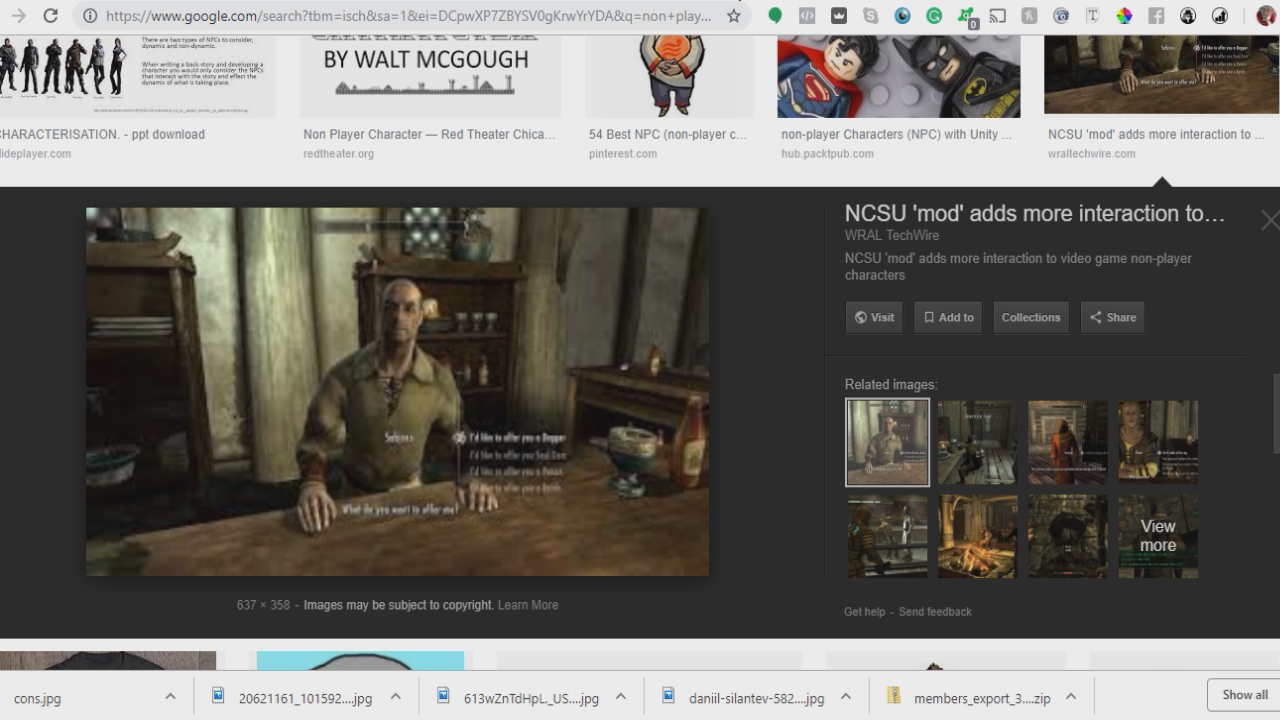Select the second related image in first row

pos(977,442)
